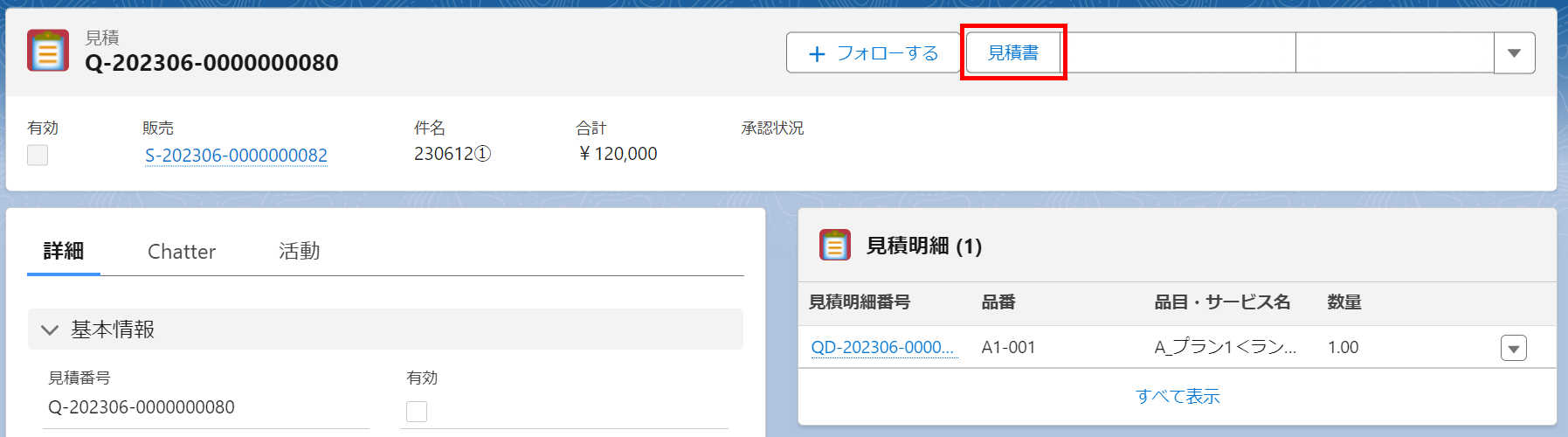Open the sales link S-202306-0000000082

click(236, 156)
